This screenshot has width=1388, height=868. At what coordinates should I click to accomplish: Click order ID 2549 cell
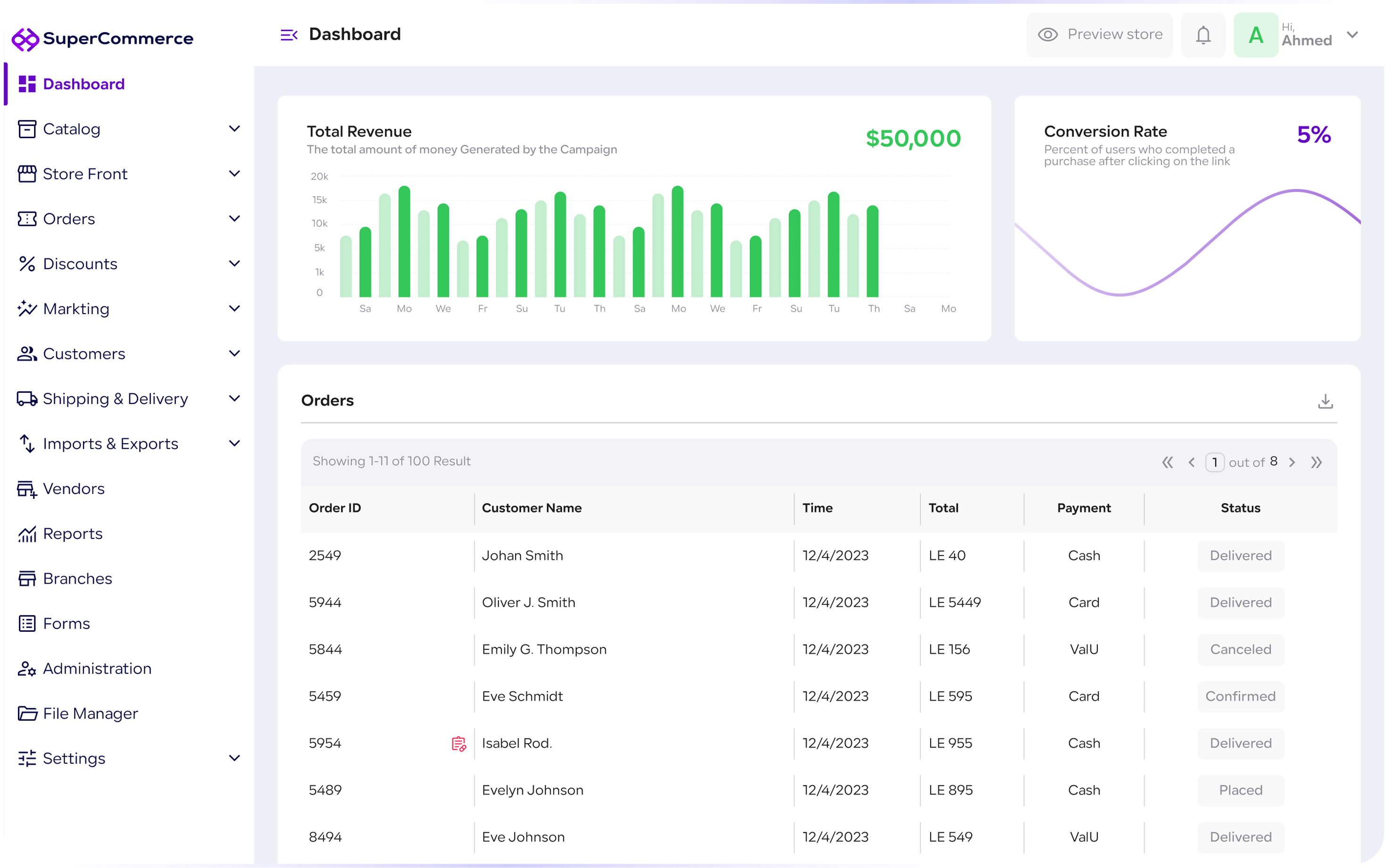tap(325, 556)
